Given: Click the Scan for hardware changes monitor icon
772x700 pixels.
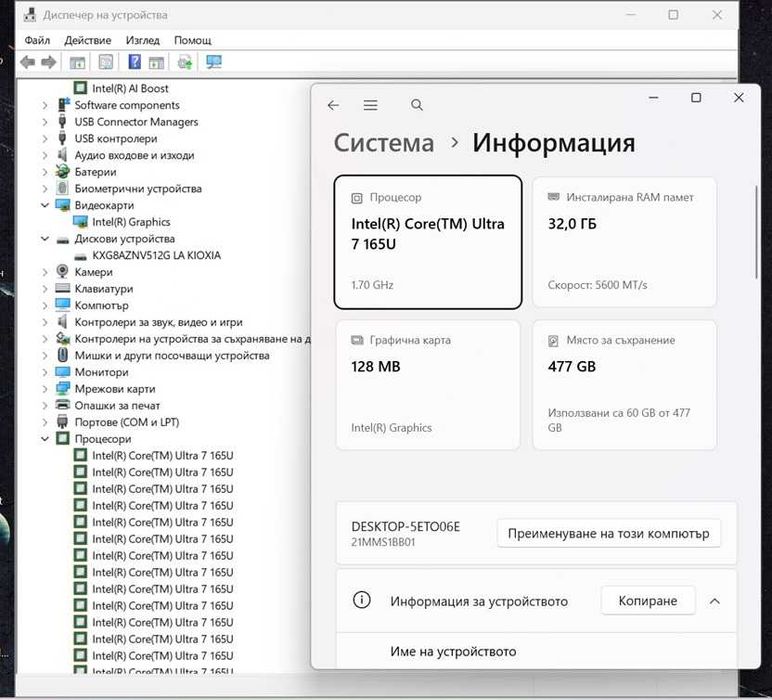Looking at the screenshot, I should coord(214,62).
